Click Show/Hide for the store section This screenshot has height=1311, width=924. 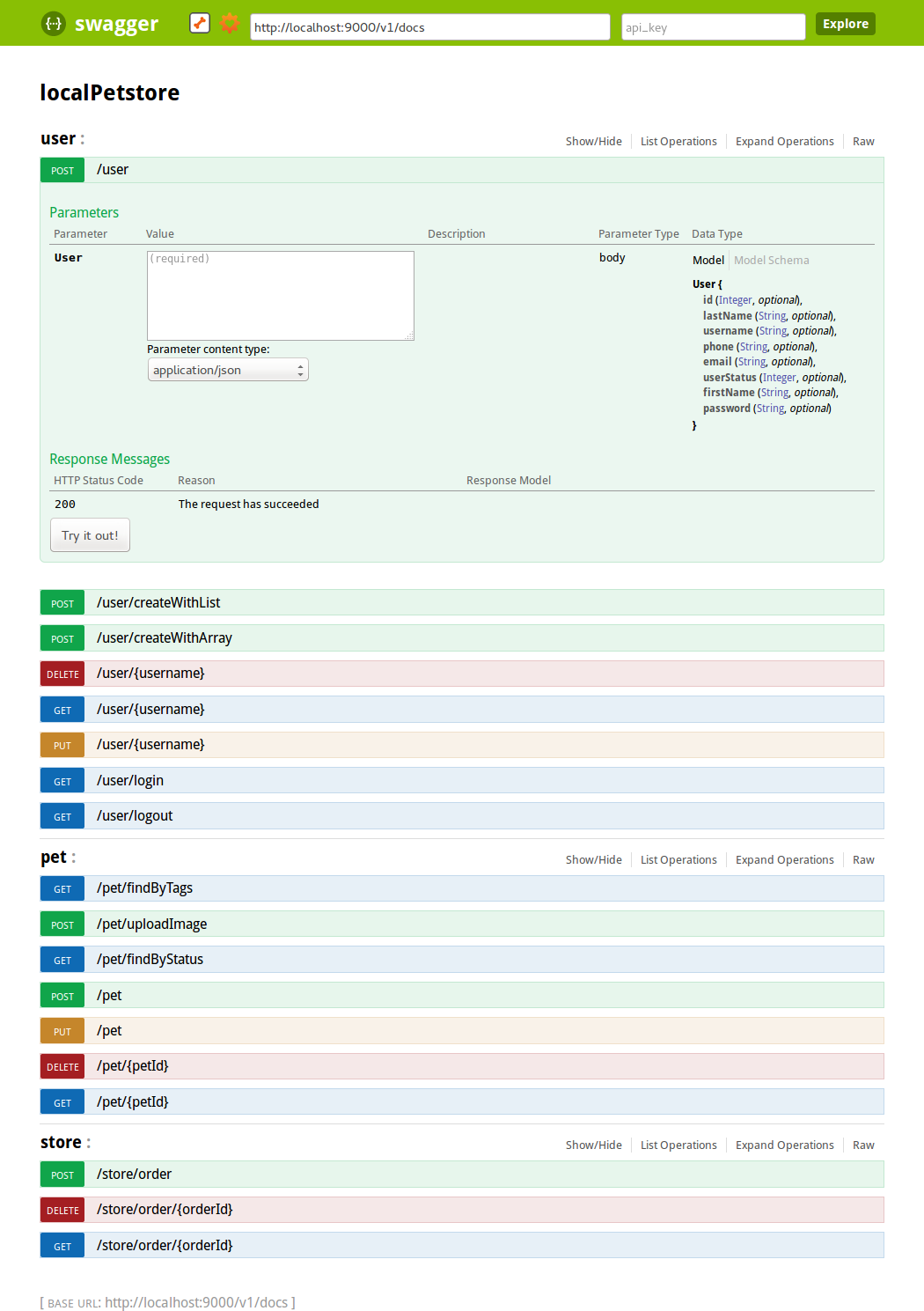coord(593,1145)
